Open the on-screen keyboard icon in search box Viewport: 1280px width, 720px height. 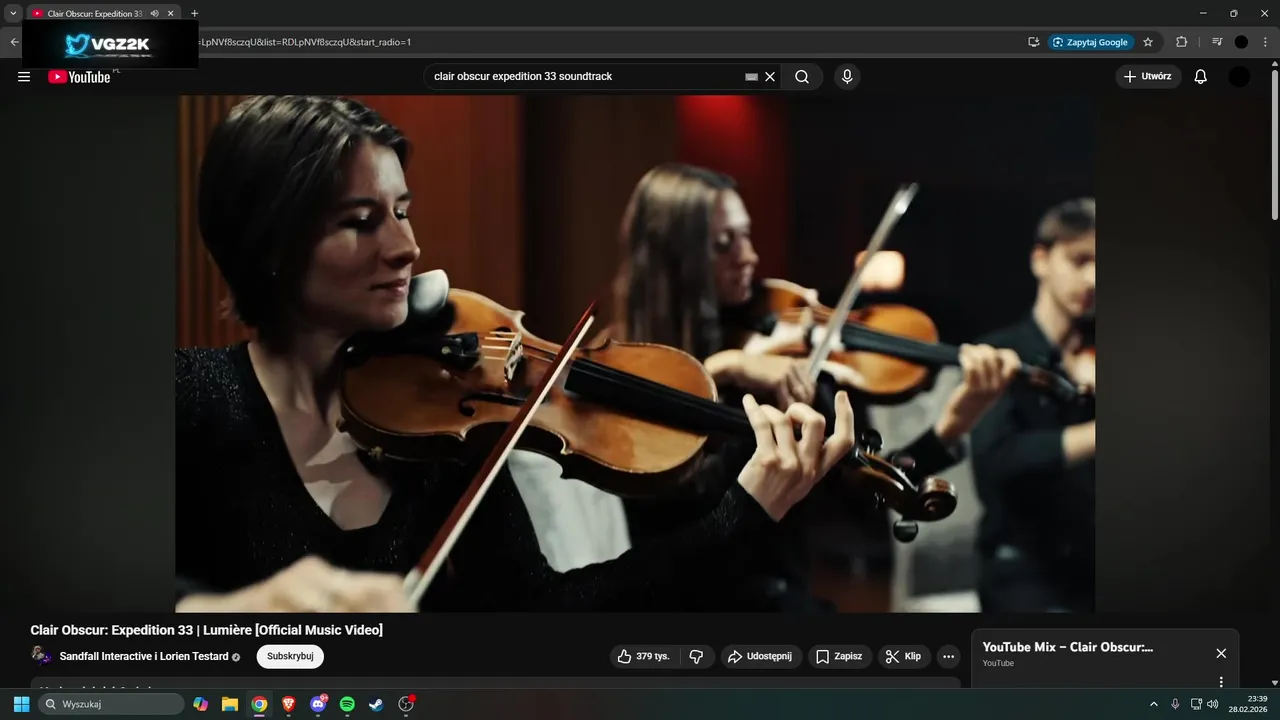752,77
